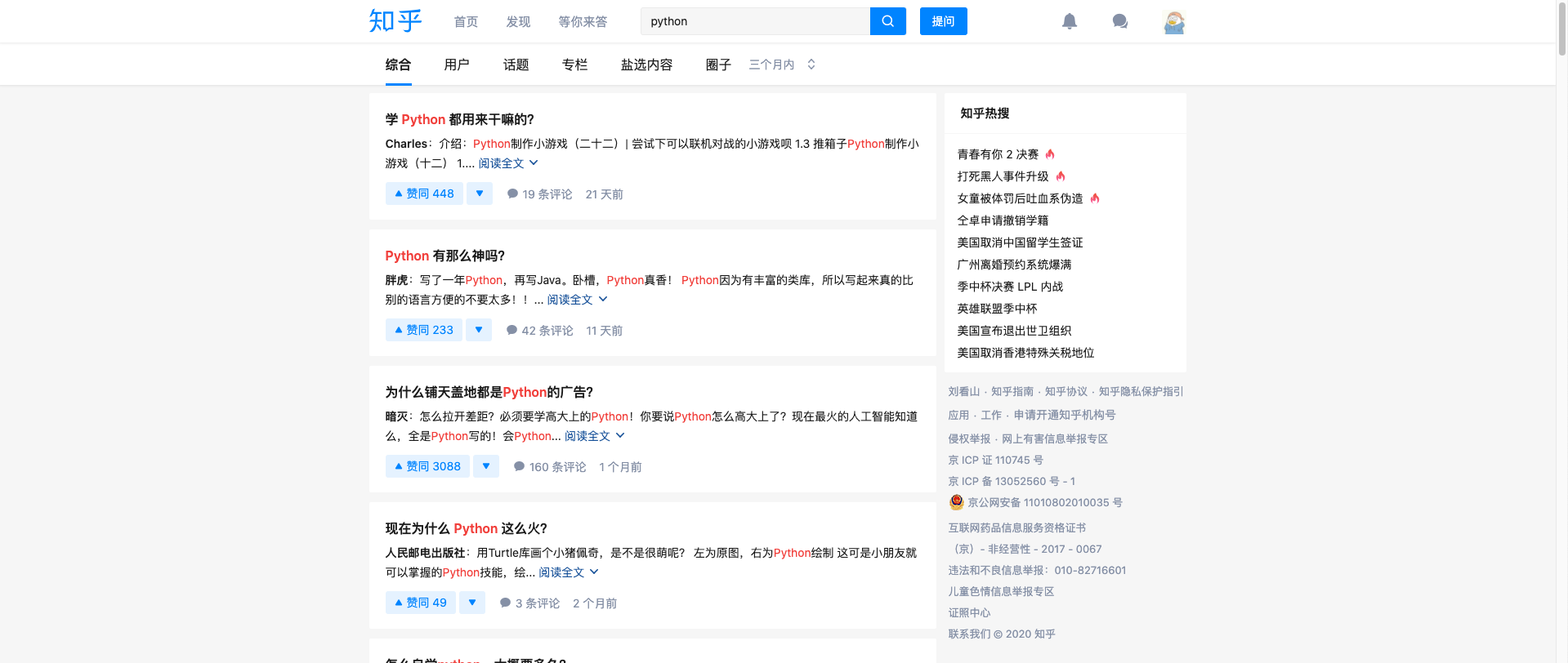Open hot search 英雄联盟季中杯
The width and height of the screenshot is (1568, 663).
point(997,309)
